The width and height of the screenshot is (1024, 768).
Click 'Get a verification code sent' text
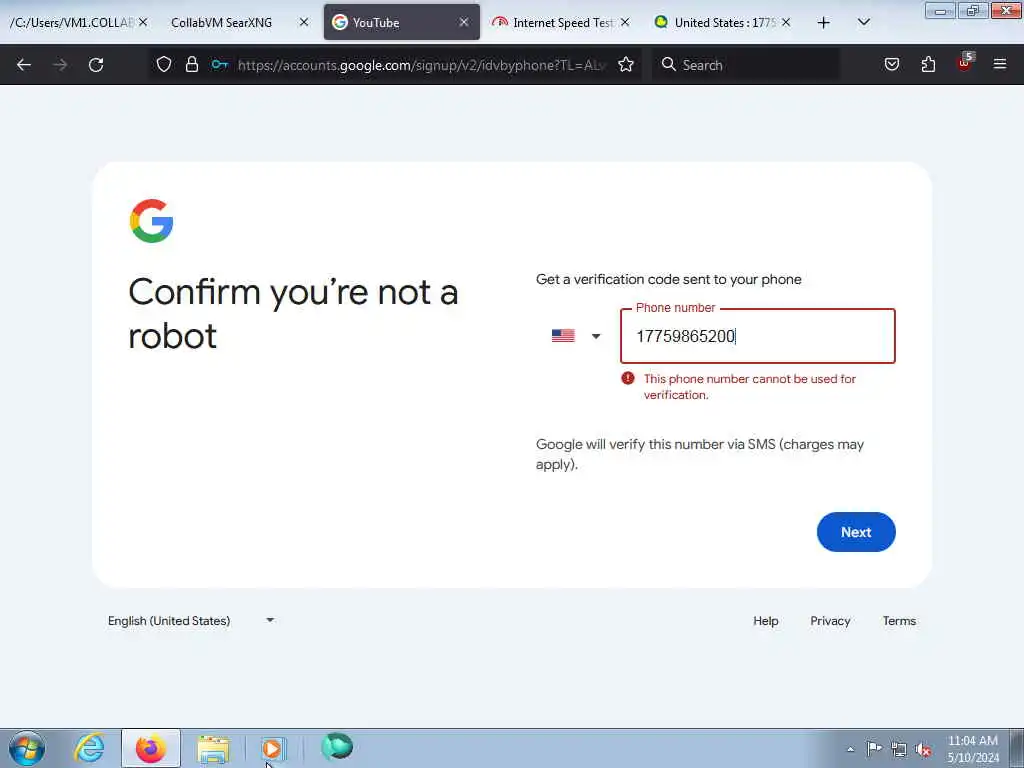click(668, 279)
